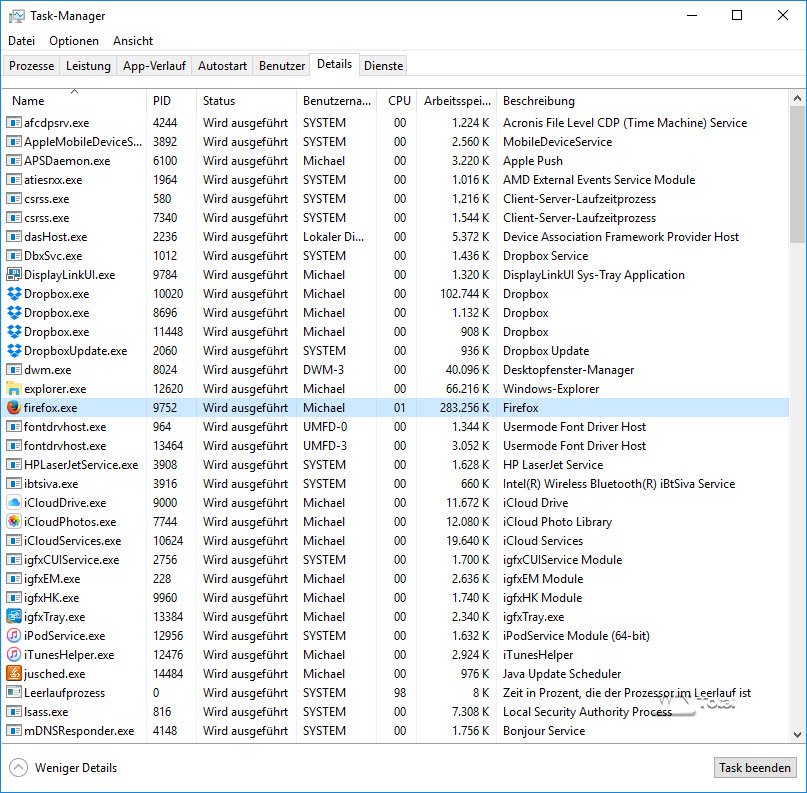Click the iCloudDrive.exe cloud icon

pyautogui.click(x=14, y=503)
